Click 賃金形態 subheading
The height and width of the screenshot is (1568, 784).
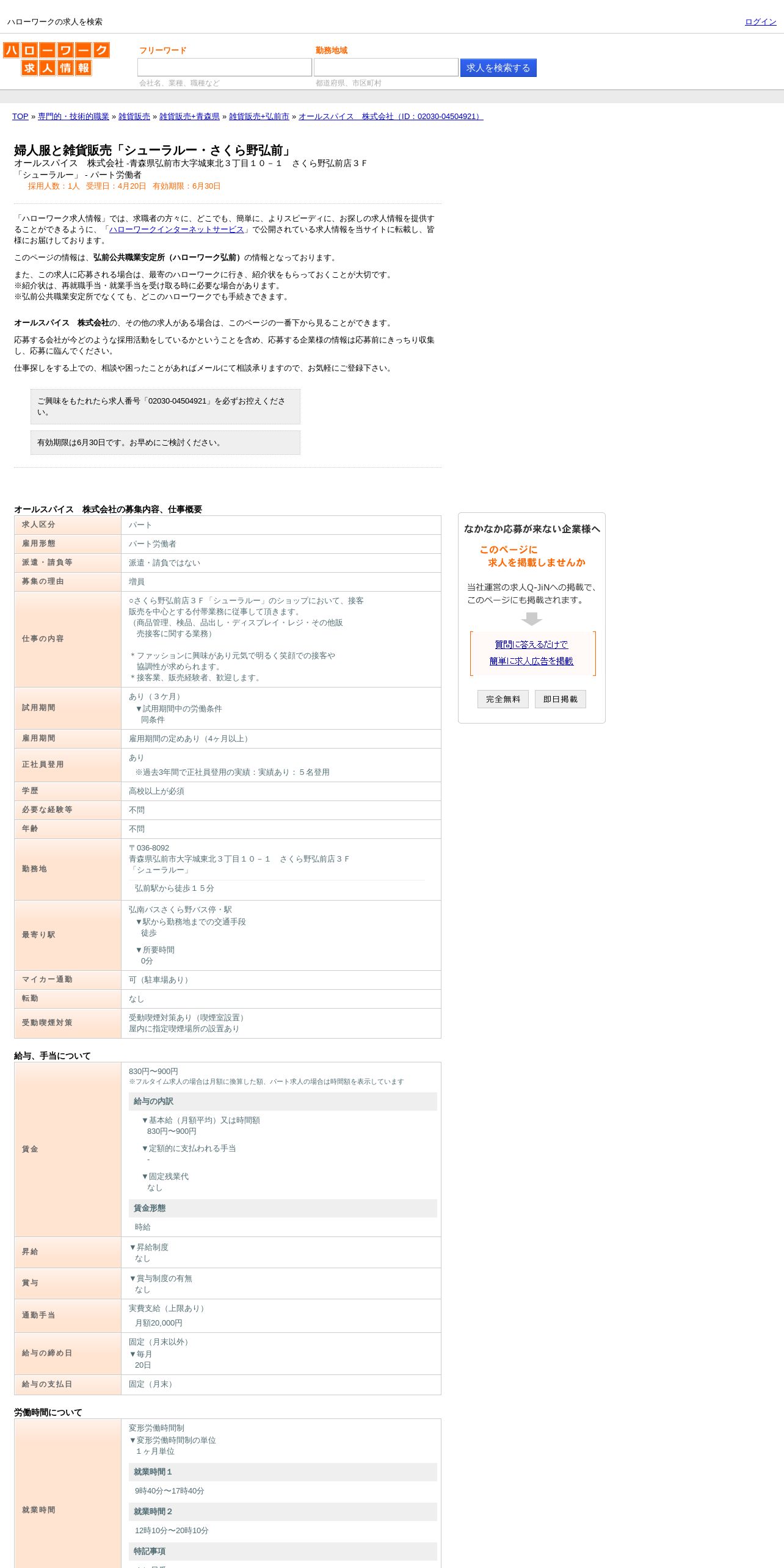coord(283,1208)
